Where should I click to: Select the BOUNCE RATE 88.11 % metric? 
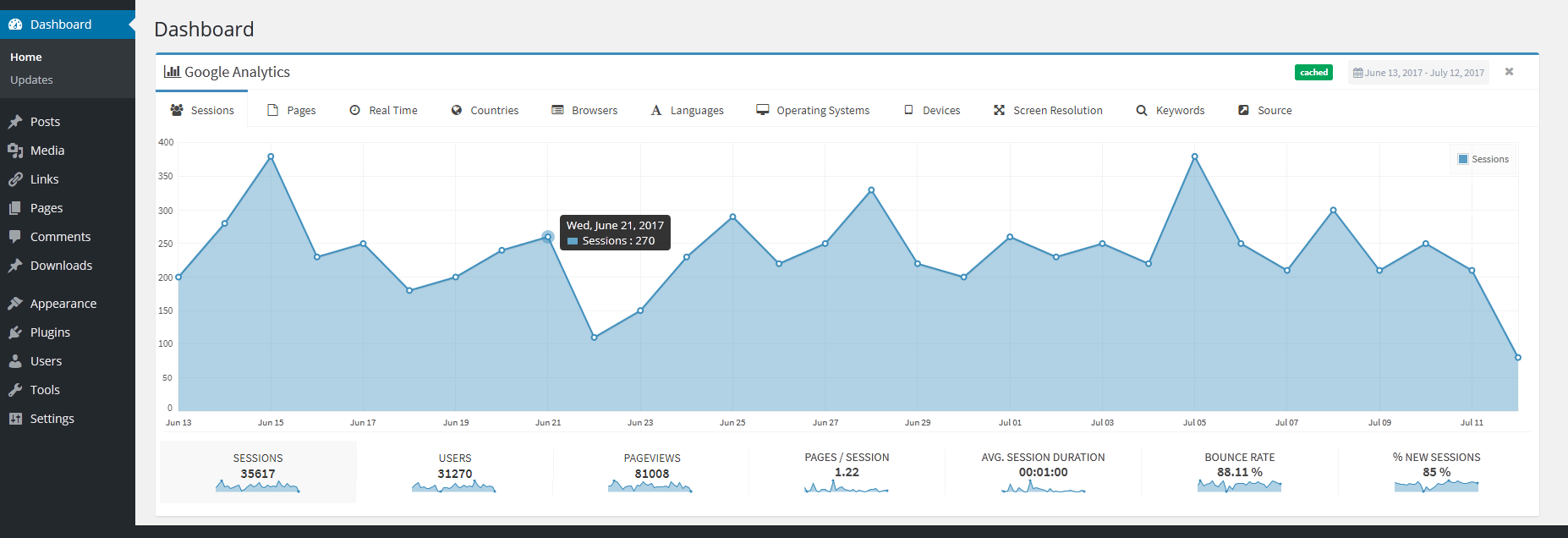[1240, 472]
